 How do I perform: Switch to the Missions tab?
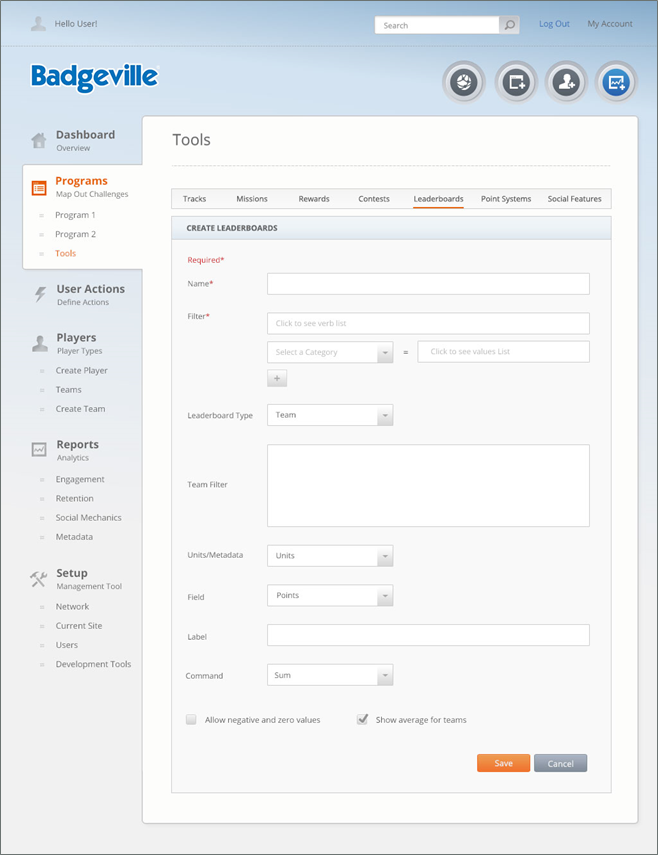[252, 199]
